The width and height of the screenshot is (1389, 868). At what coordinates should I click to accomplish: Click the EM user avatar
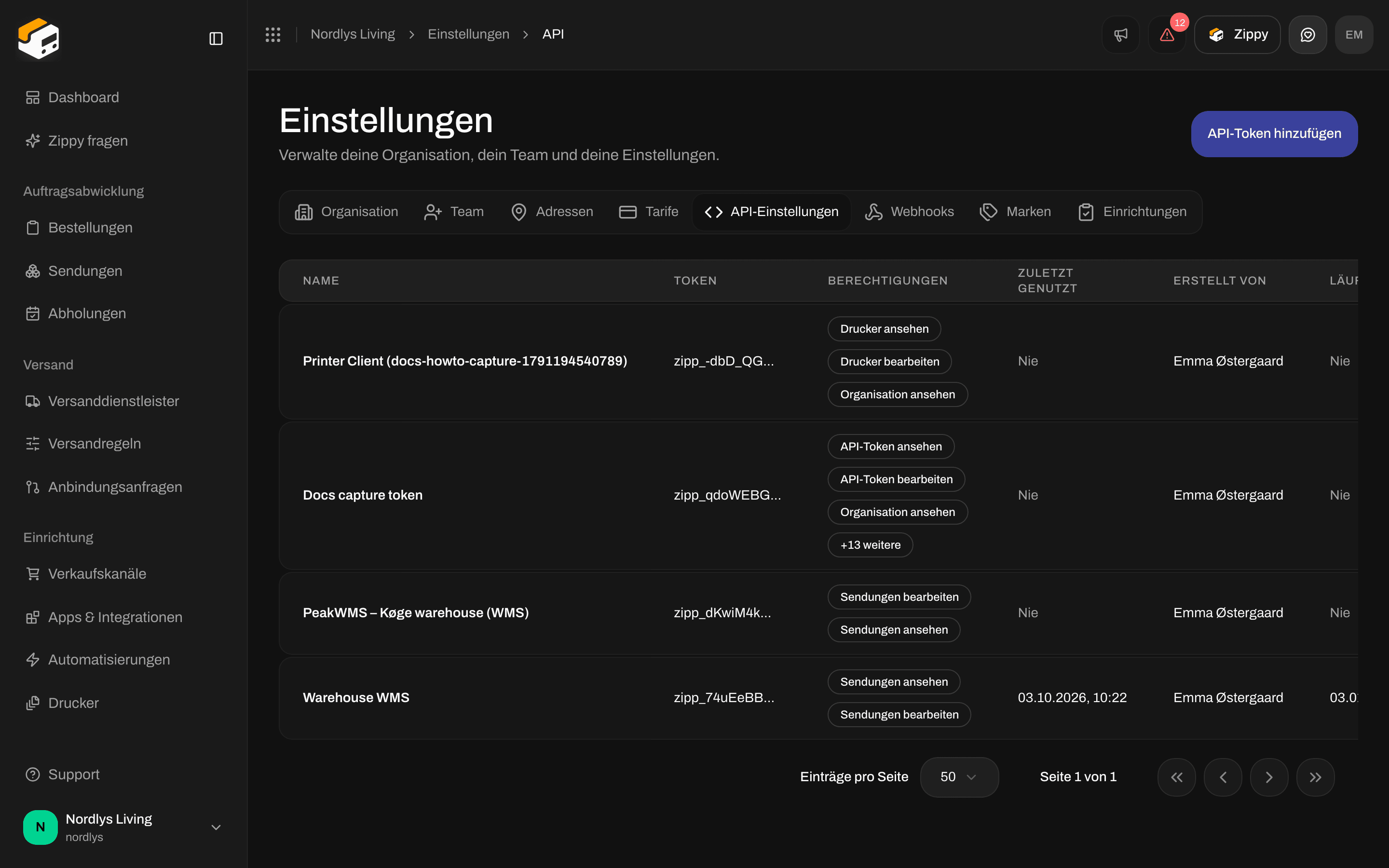(1354, 35)
